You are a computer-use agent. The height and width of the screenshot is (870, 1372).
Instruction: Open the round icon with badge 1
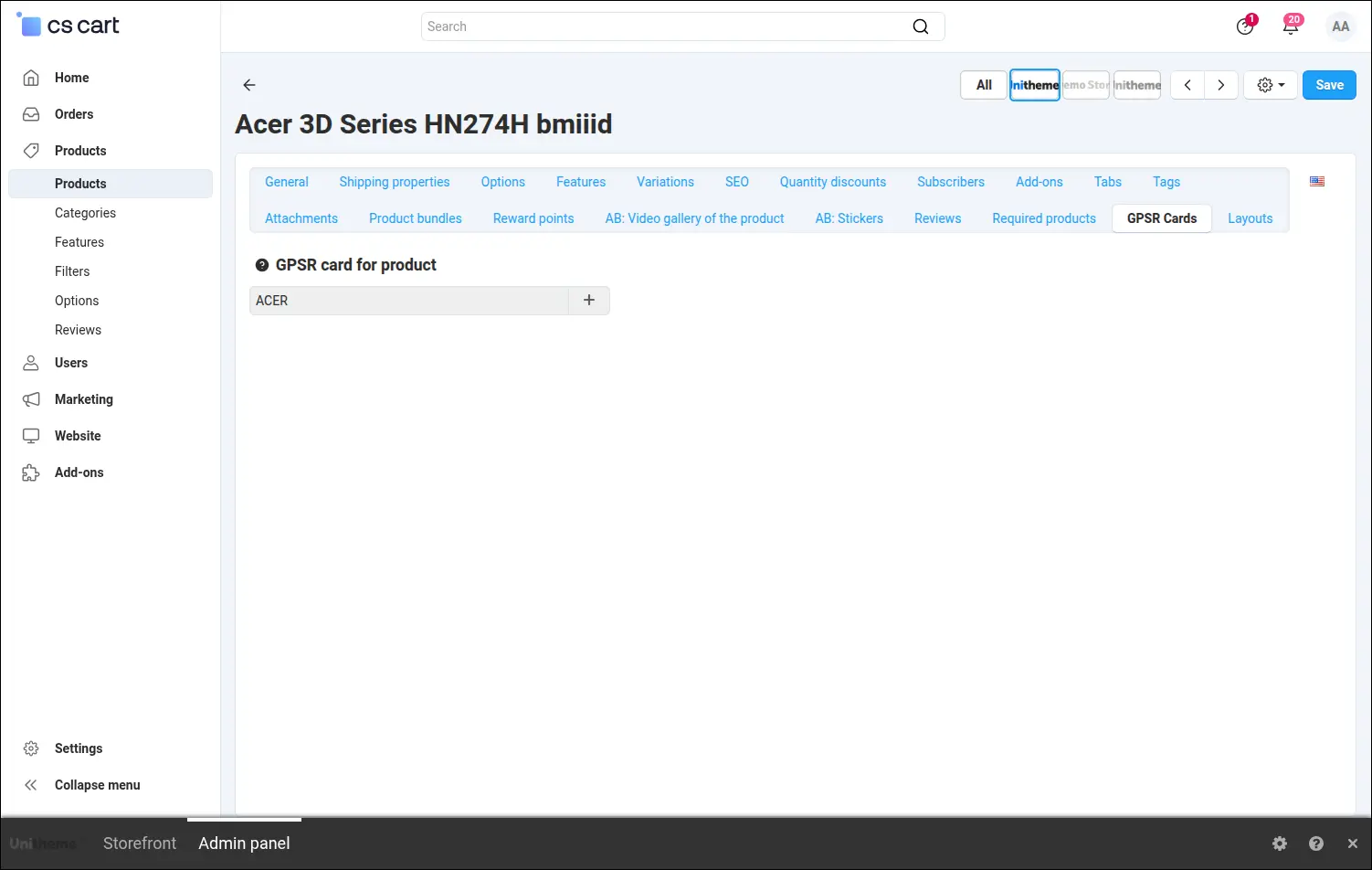tap(1245, 26)
